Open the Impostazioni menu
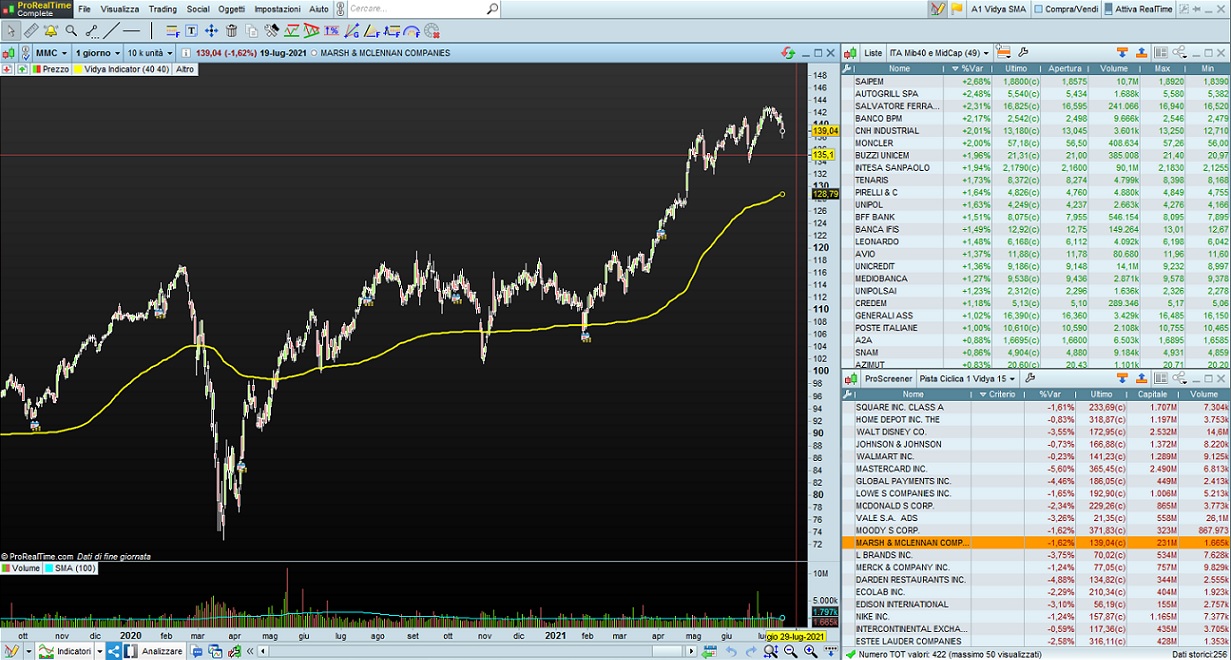This screenshot has height=660, width=1231. 278,9
